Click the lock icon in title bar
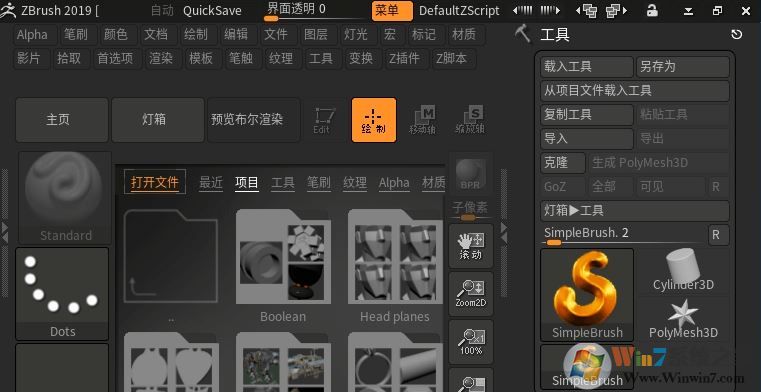This screenshot has width=761, height=392. pyautogui.click(x=652, y=10)
